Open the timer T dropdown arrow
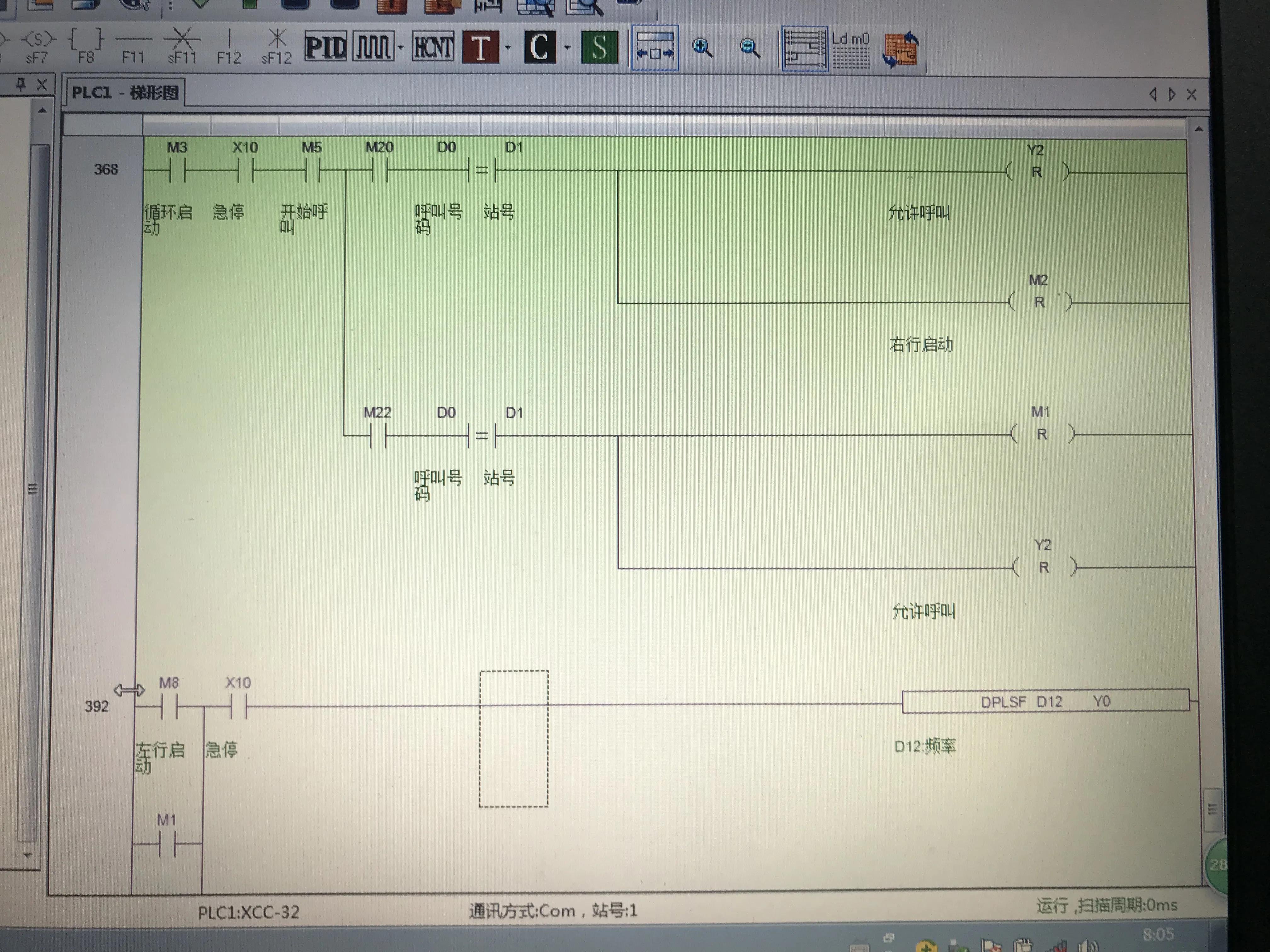This screenshot has height=952, width=1270. pos(507,48)
